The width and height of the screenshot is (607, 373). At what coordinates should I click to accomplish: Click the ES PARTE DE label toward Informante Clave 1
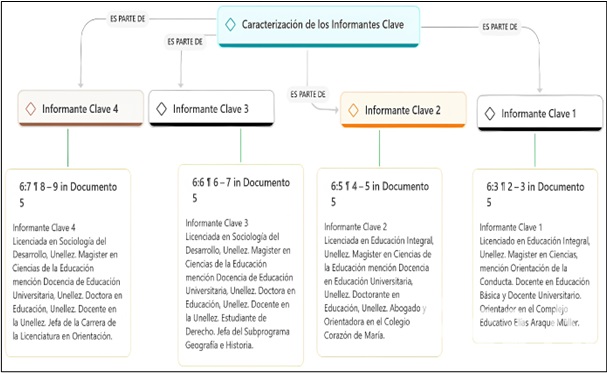[500, 27]
